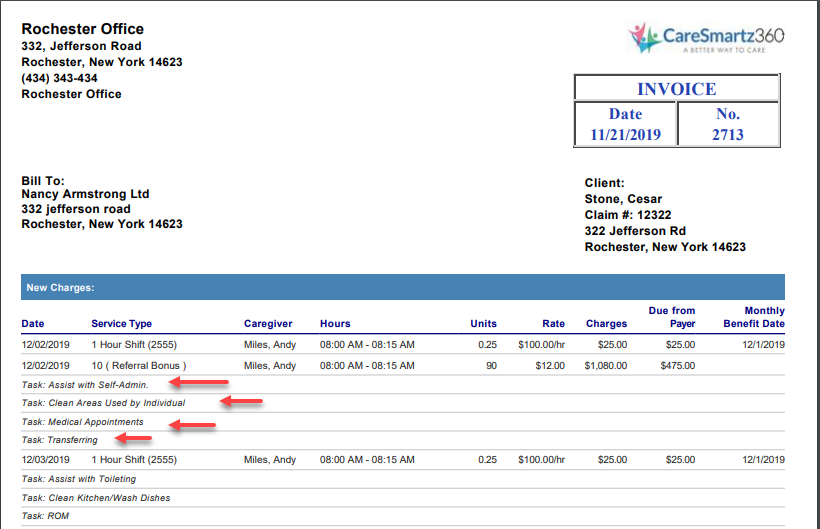Viewport: 820px width, 529px height.
Task: Select the INVOICE heading text
Action: (x=677, y=89)
